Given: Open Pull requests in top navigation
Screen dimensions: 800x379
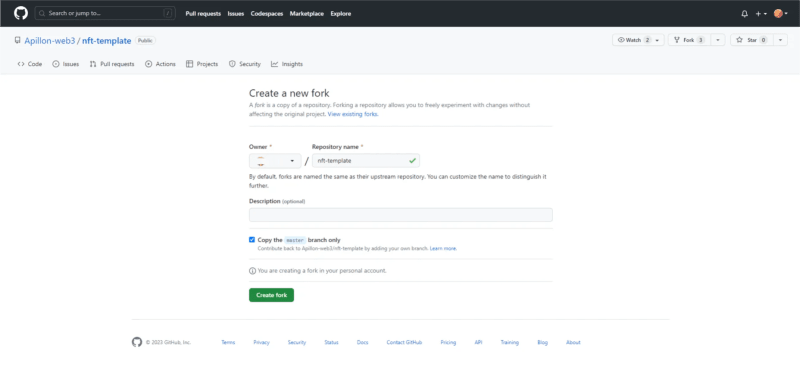Looking at the screenshot, I should pyautogui.click(x=203, y=14).
